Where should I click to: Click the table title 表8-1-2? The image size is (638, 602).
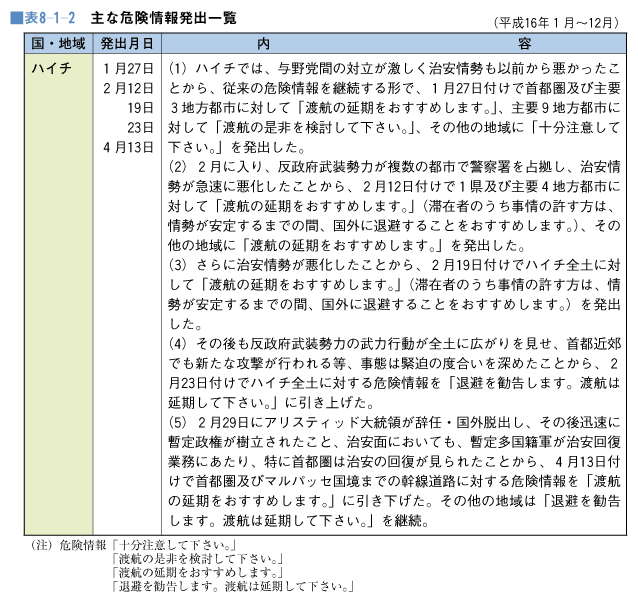pyautogui.click(x=50, y=18)
